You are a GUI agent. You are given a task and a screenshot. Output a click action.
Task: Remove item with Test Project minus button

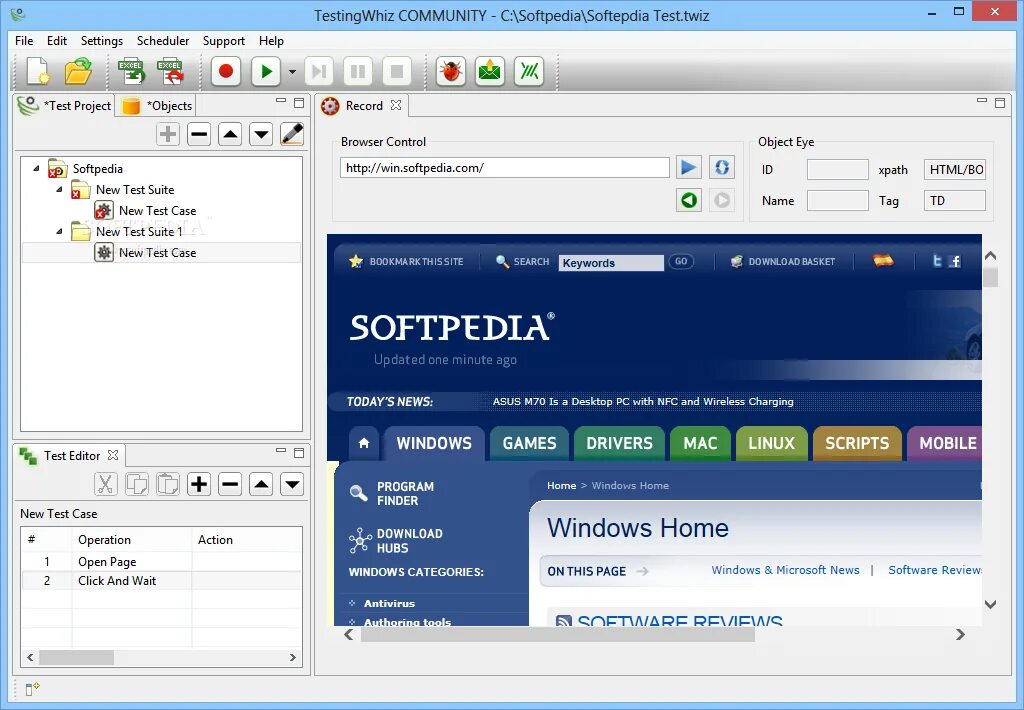(199, 134)
